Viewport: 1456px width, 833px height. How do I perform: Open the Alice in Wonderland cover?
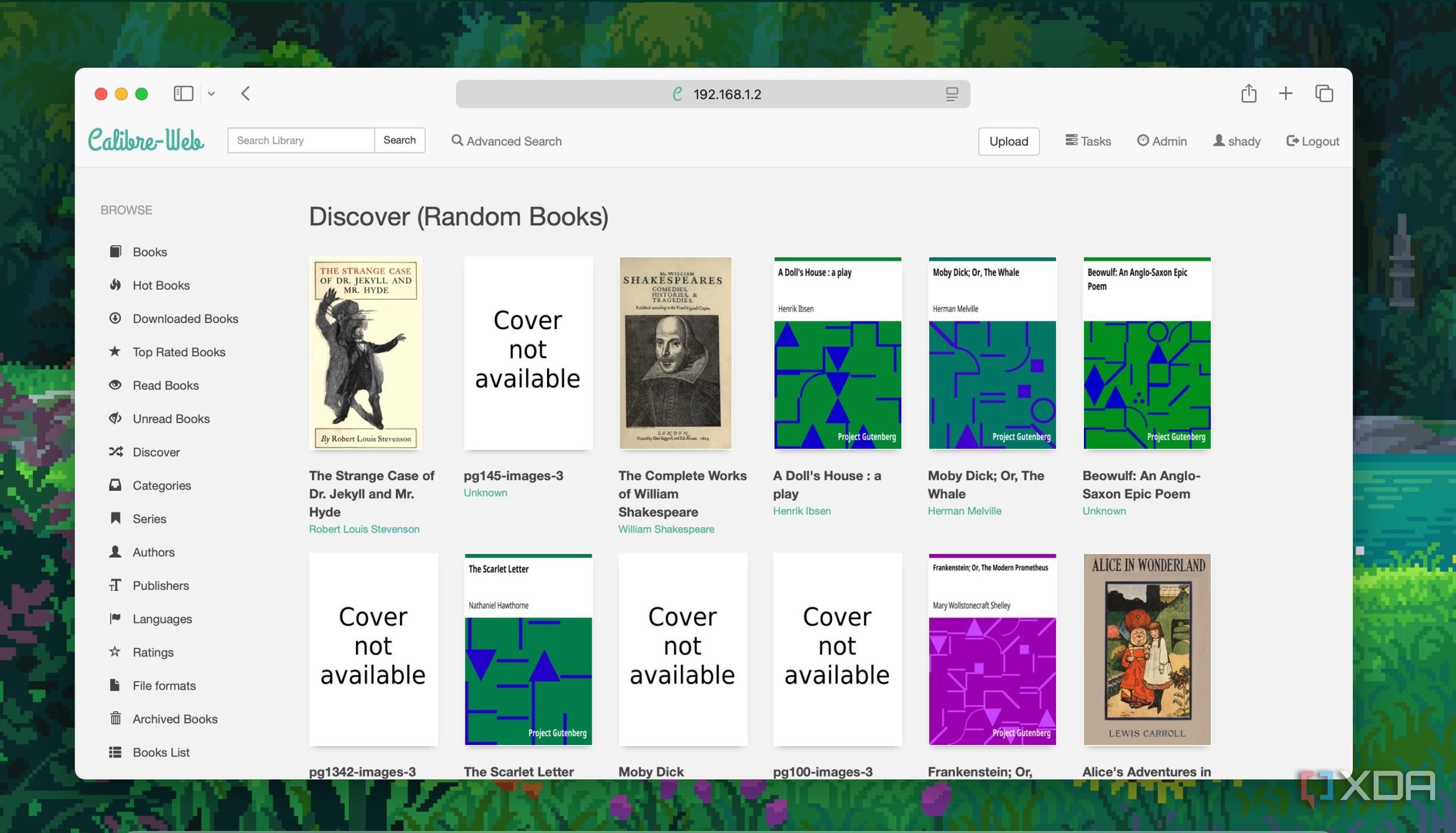1147,649
